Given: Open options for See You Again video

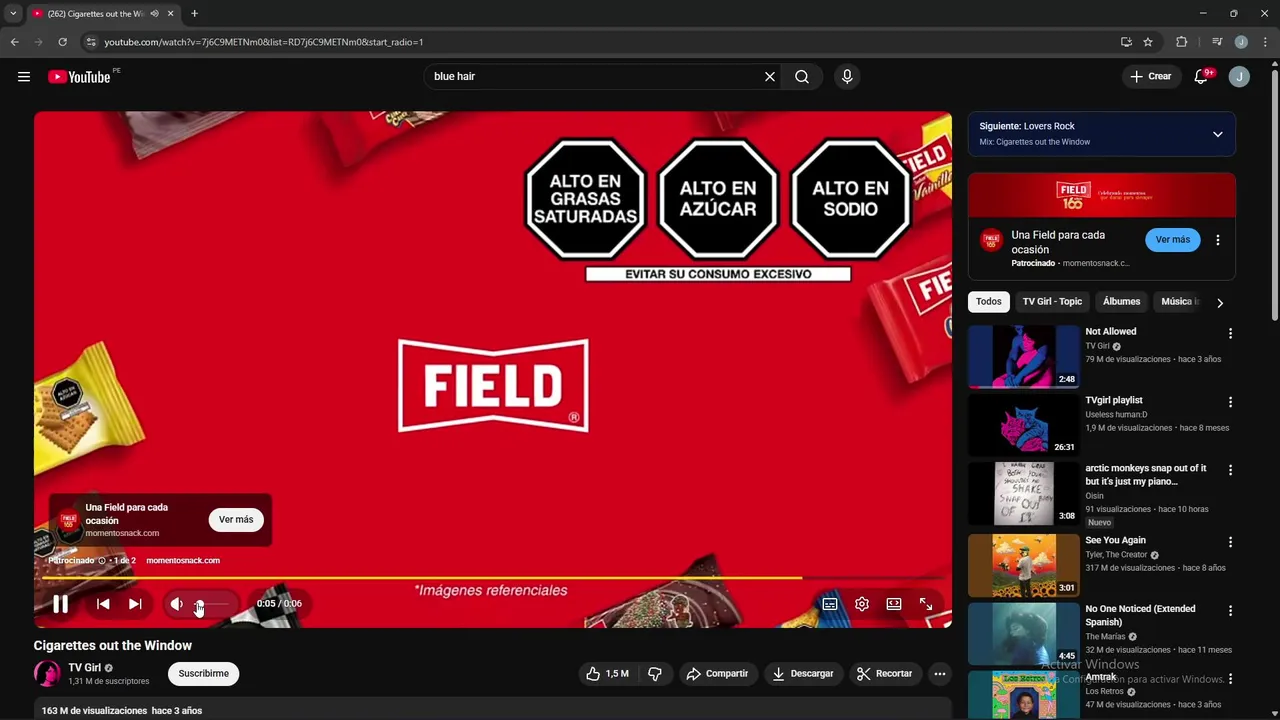Looking at the screenshot, I should [x=1231, y=542].
